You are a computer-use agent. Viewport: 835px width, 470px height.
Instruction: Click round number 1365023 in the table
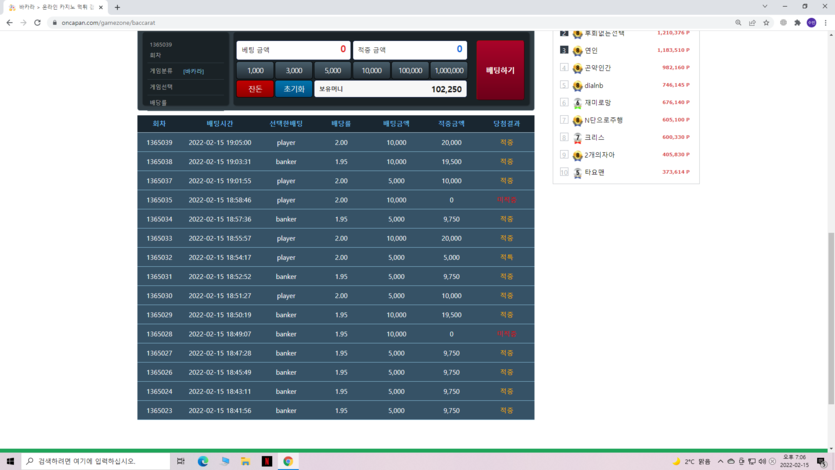tap(159, 411)
